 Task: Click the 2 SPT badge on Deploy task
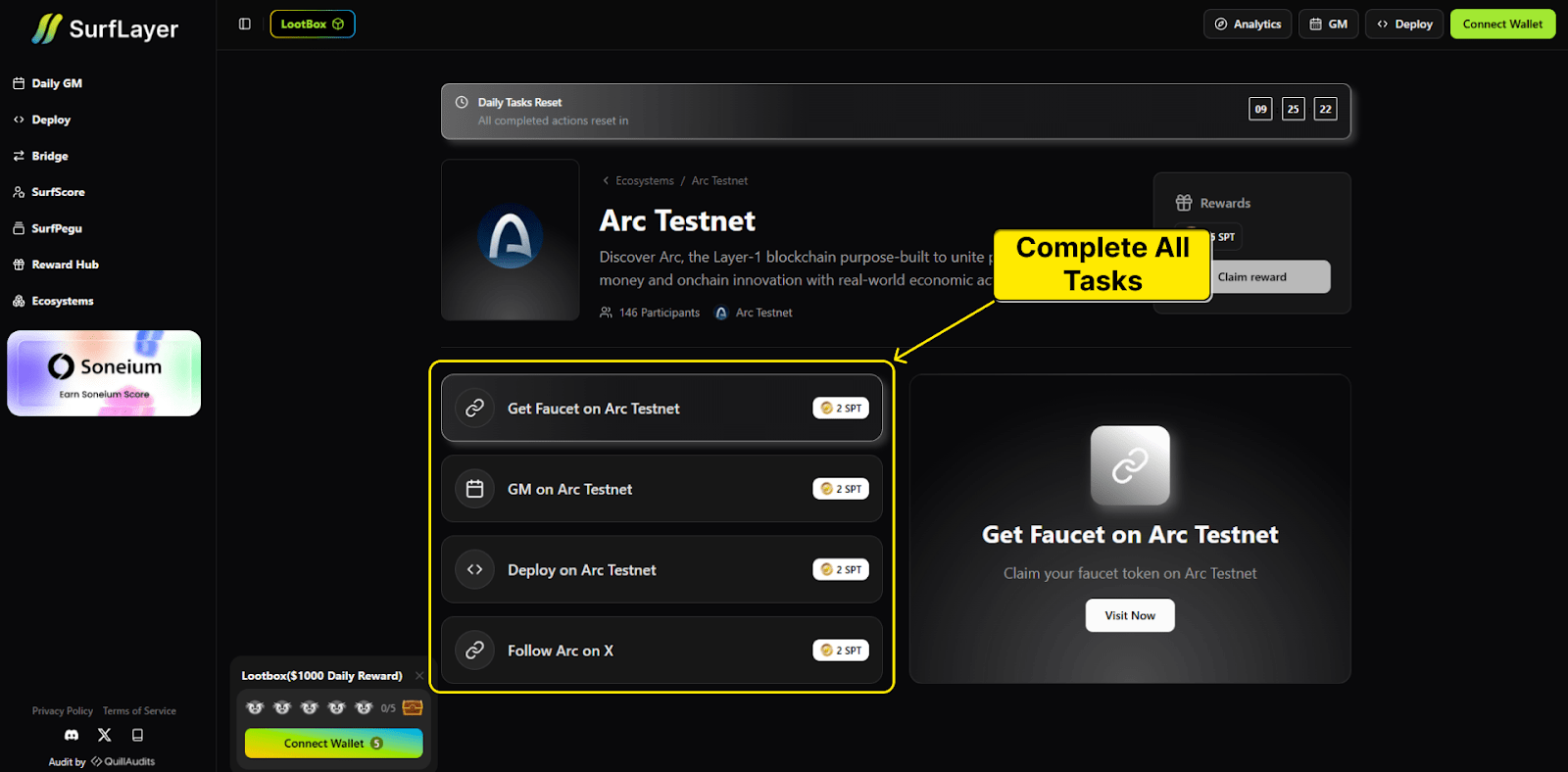click(841, 569)
